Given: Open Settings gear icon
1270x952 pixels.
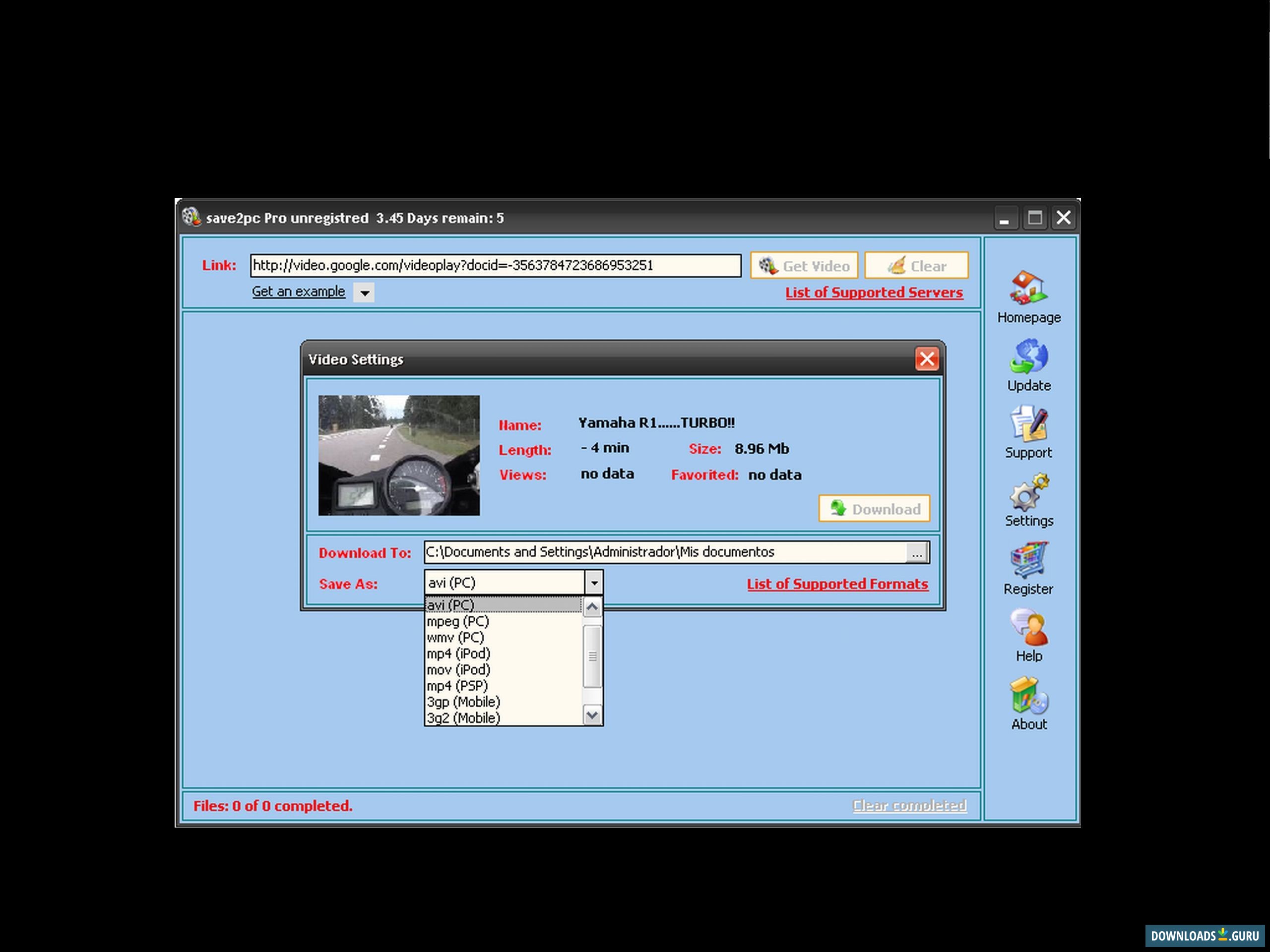Looking at the screenshot, I should click(x=1028, y=492).
